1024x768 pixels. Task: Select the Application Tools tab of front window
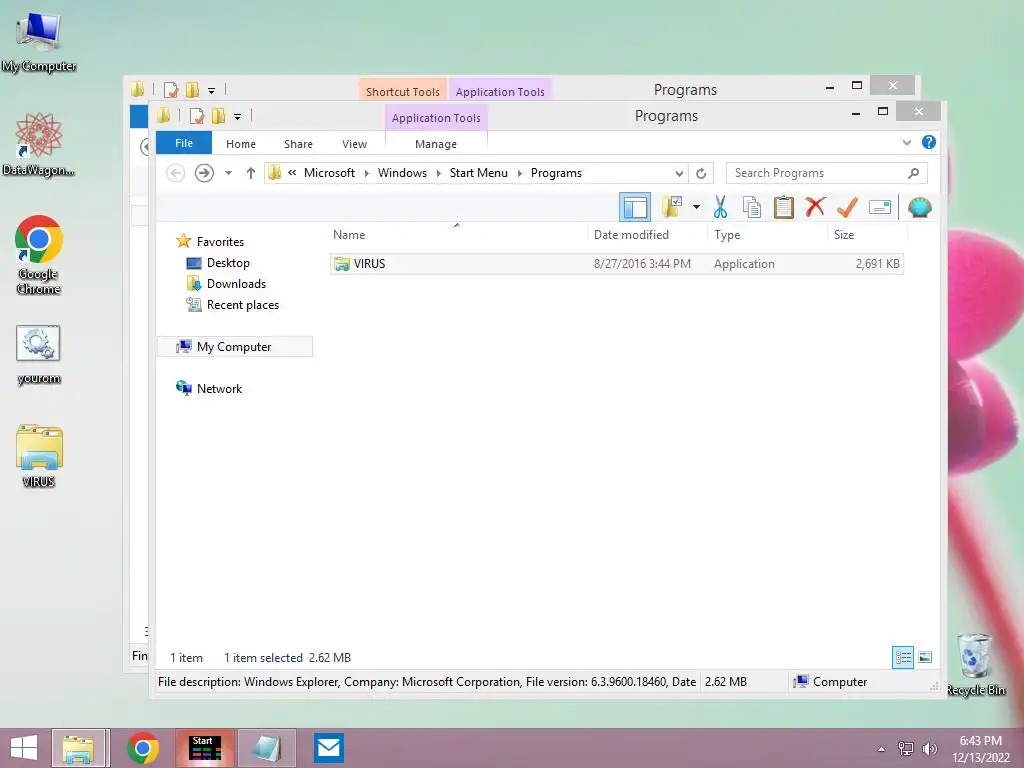click(x=436, y=118)
